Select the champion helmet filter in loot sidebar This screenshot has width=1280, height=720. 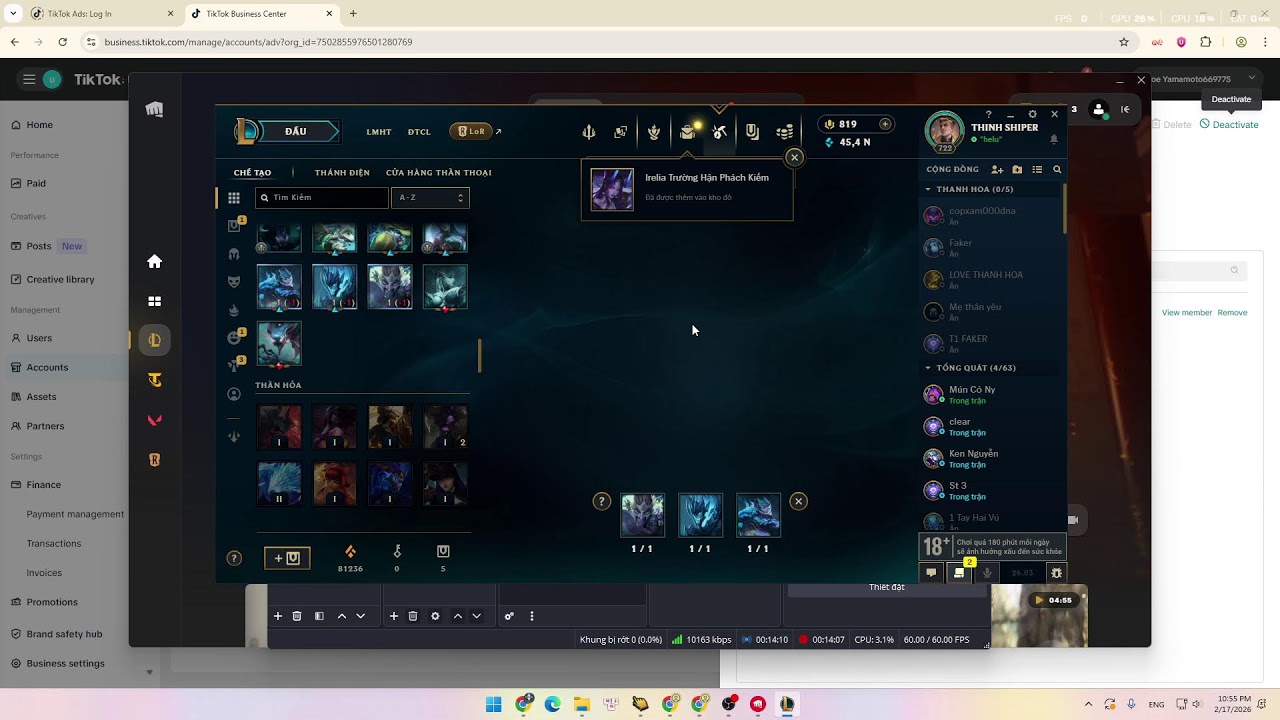pos(234,254)
